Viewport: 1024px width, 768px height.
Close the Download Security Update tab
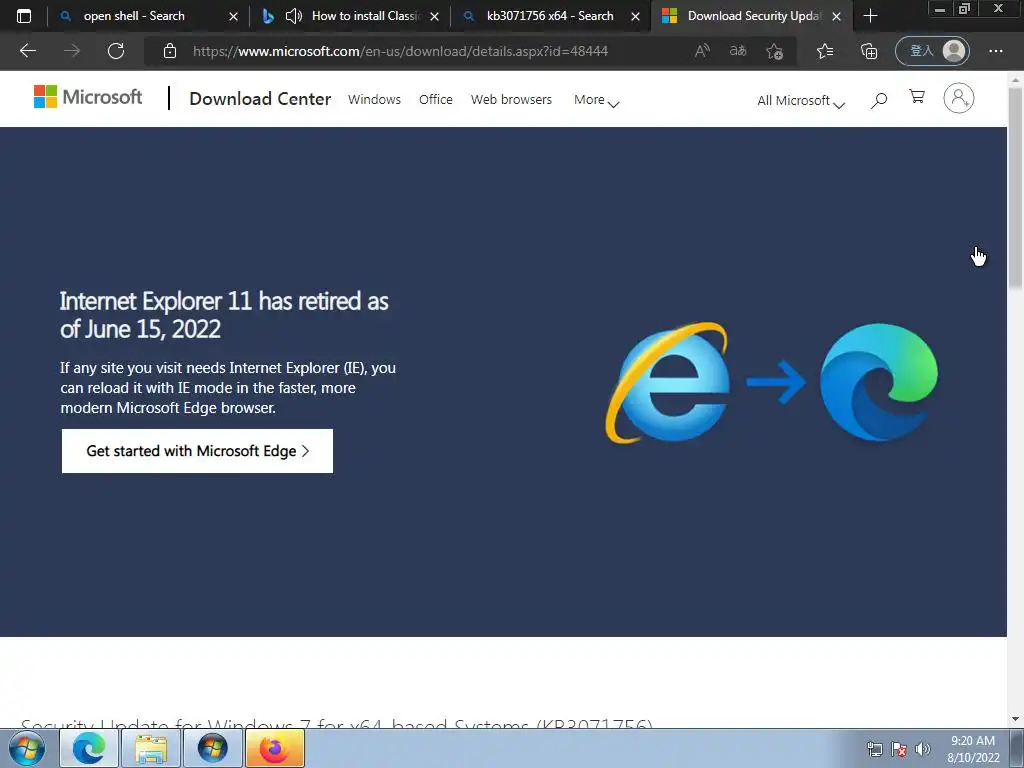[x=837, y=16]
